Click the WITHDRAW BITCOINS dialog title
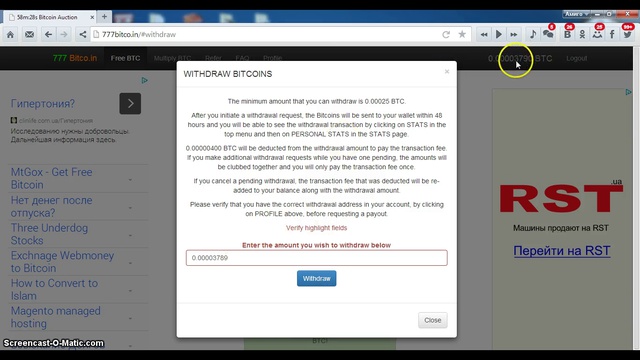 [228, 74]
